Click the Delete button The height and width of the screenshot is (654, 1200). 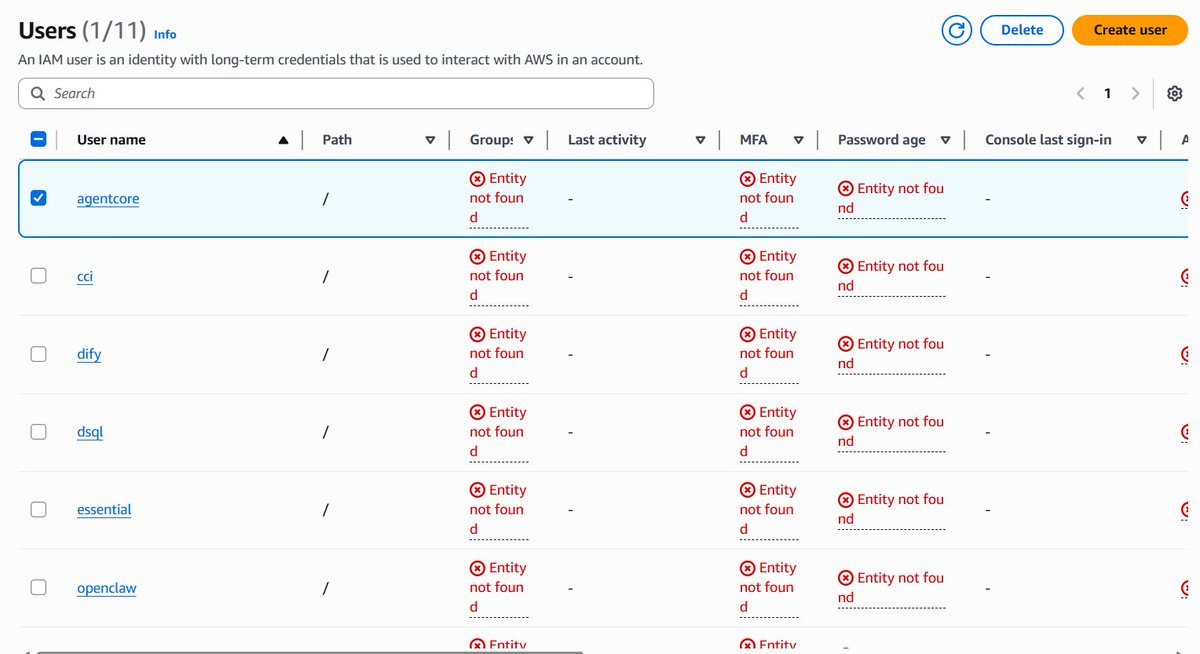point(1022,30)
